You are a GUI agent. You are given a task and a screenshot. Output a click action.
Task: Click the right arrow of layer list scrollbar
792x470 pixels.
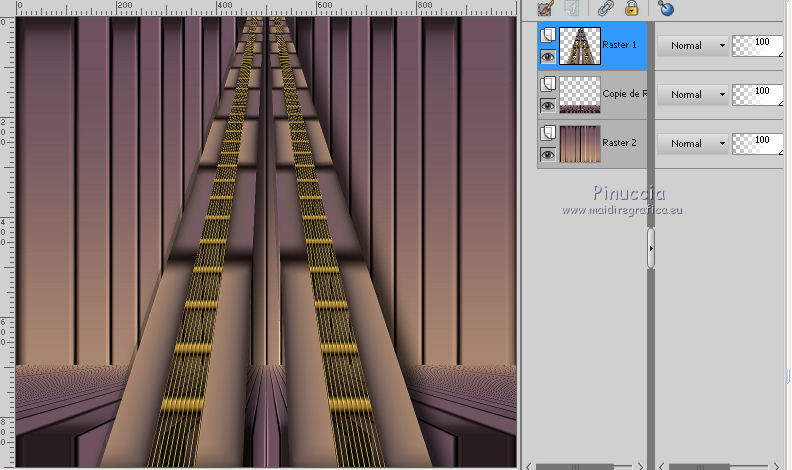(640, 465)
